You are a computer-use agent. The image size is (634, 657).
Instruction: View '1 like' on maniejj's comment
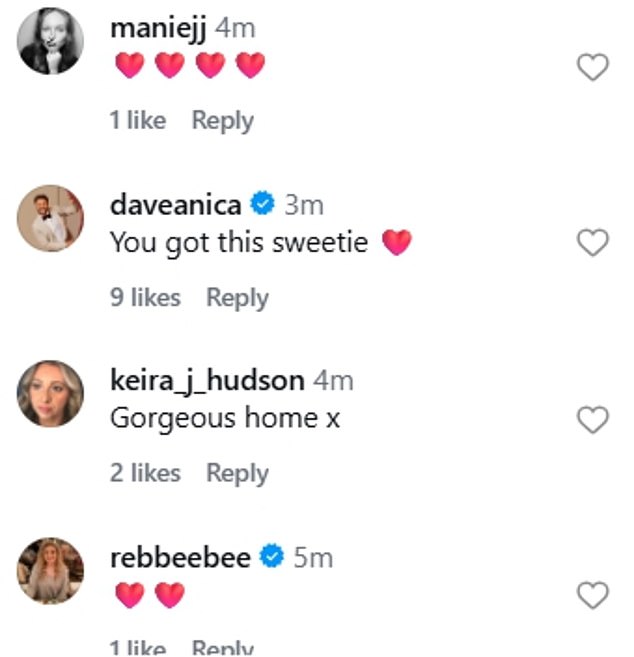(x=138, y=121)
